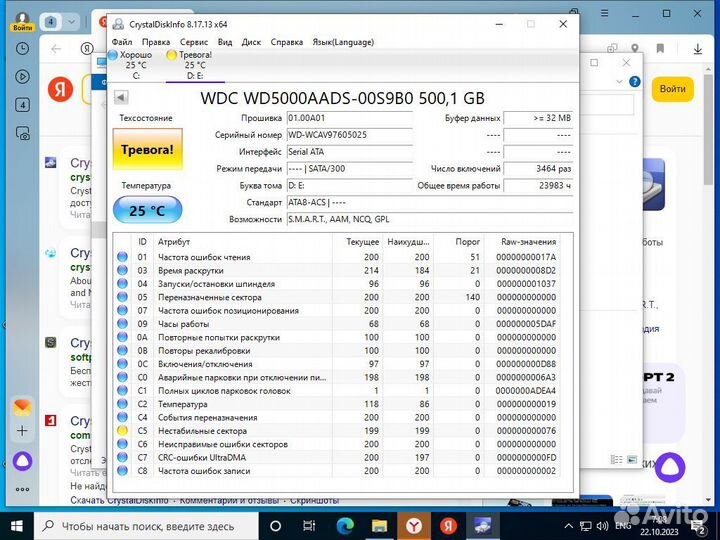The height and width of the screenshot is (540, 720).
Task: Open the Сервис menu
Action: point(194,42)
